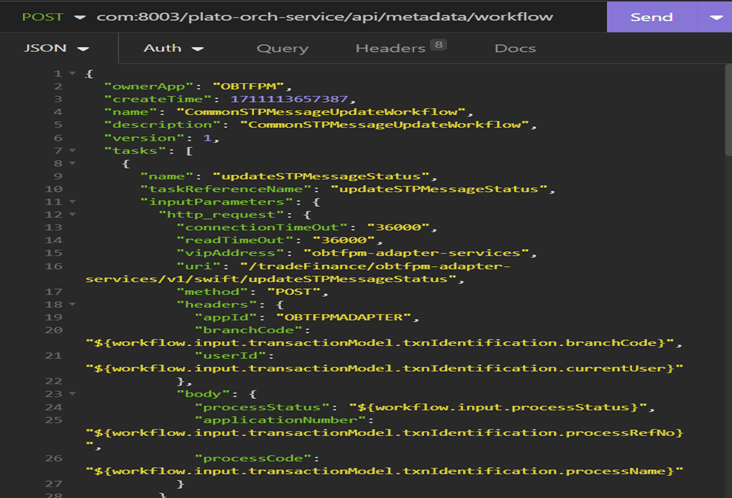The width and height of the screenshot is (732, 498).
Task: Click "updateSTPMessageStatus" value on line 9
Action: click(x=321, y=176)
